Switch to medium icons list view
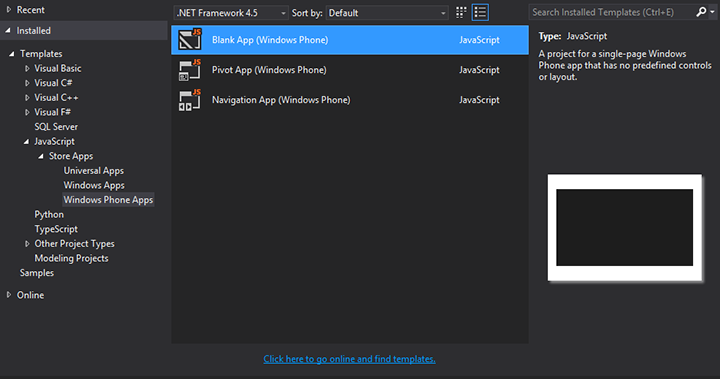 click(480, 12)
